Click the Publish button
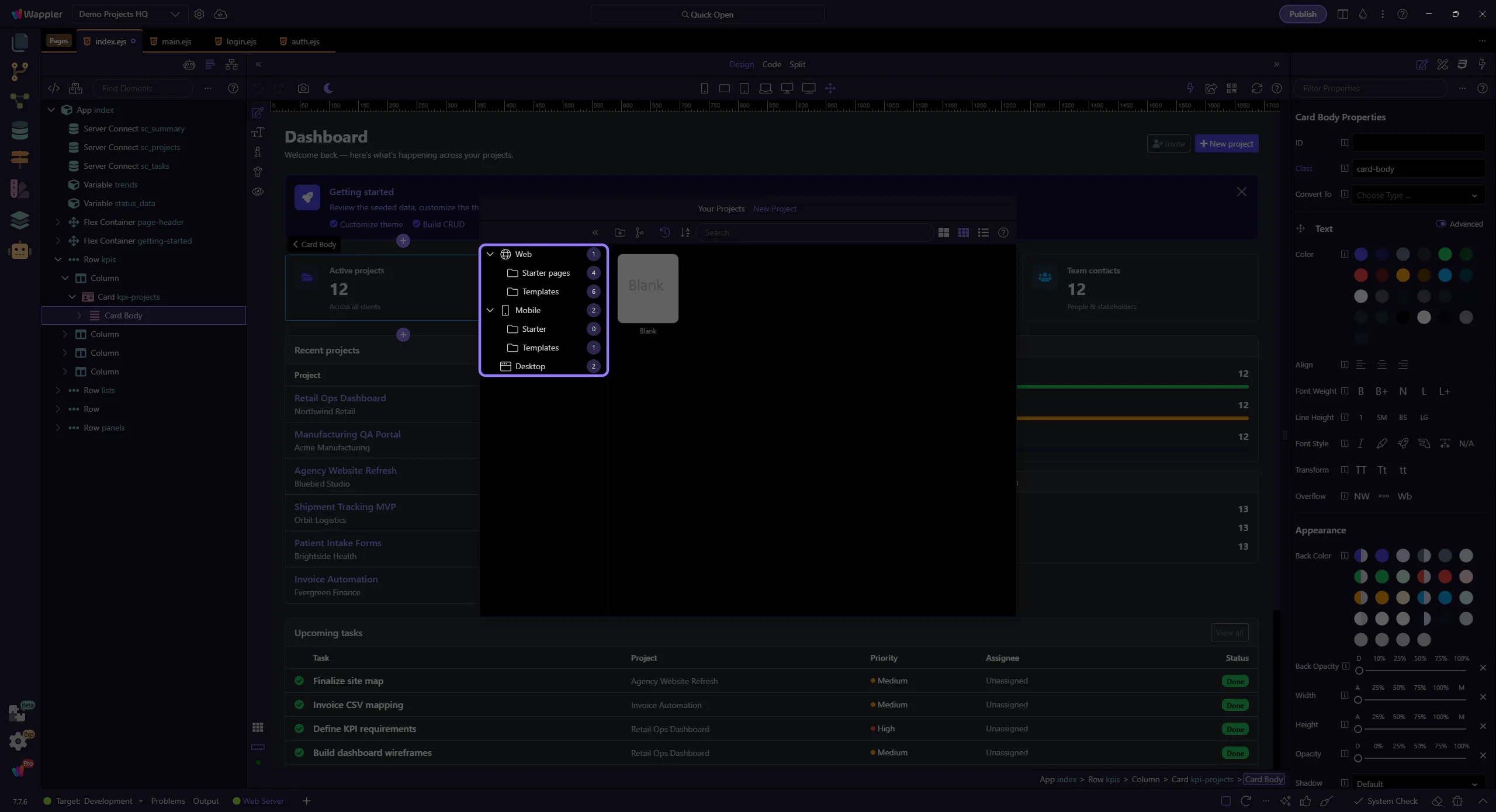The height and width of the screenshot is (812, 1496). (1303, 14)
